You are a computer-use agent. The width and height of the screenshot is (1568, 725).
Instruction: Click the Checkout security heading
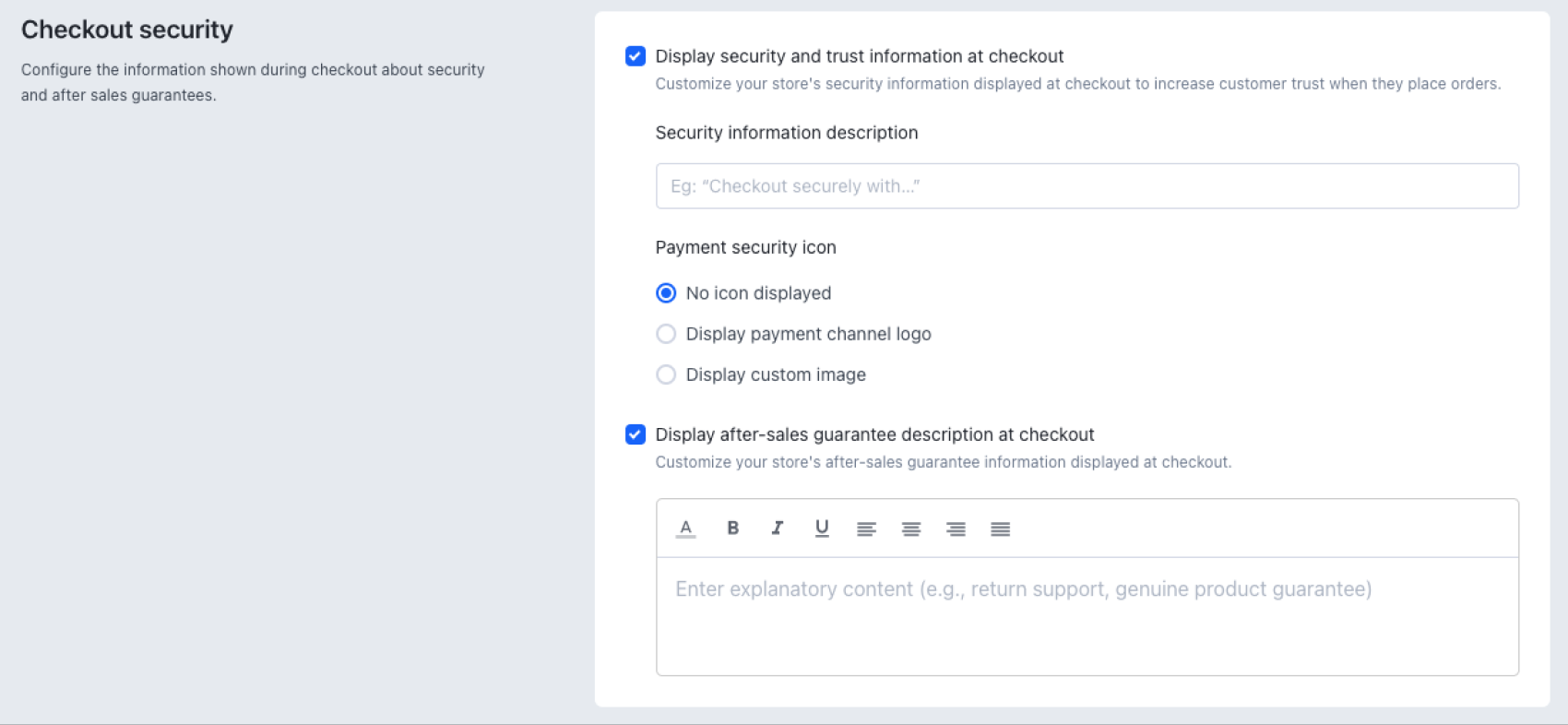pos(127,30)
